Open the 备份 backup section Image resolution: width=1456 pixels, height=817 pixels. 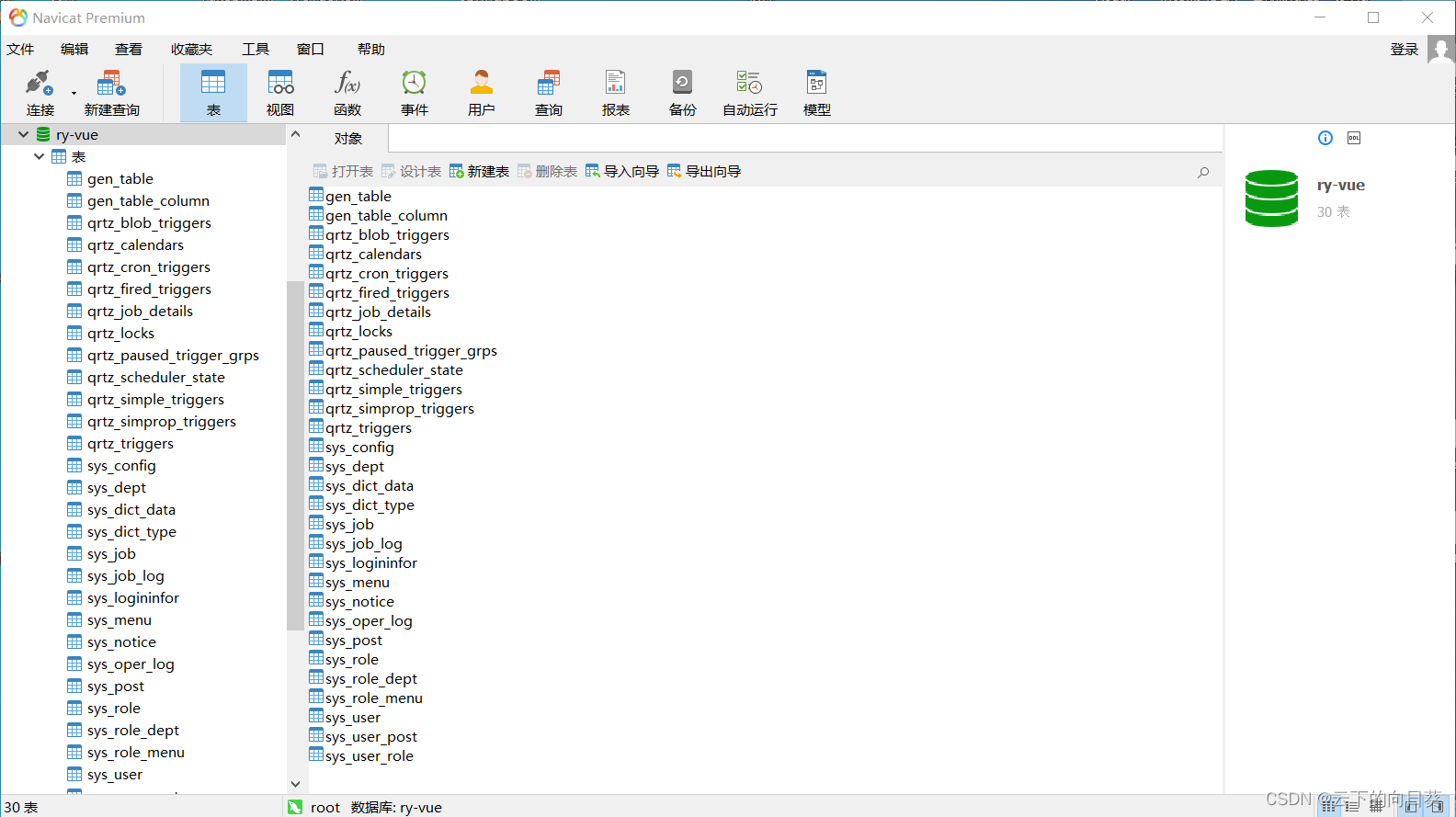tap(683, 93)
